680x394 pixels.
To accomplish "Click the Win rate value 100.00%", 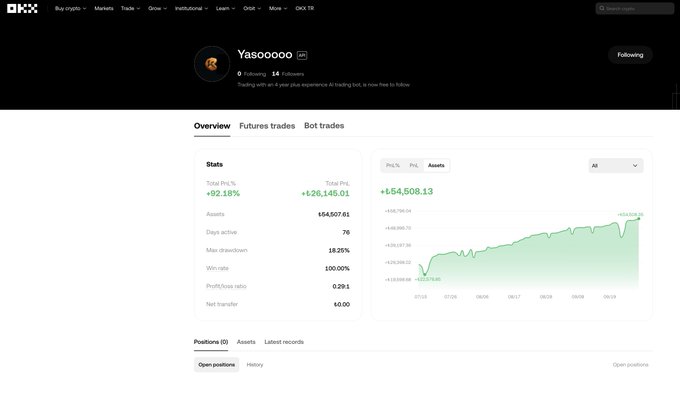I will pyautogui.click(x=337, y=269).
